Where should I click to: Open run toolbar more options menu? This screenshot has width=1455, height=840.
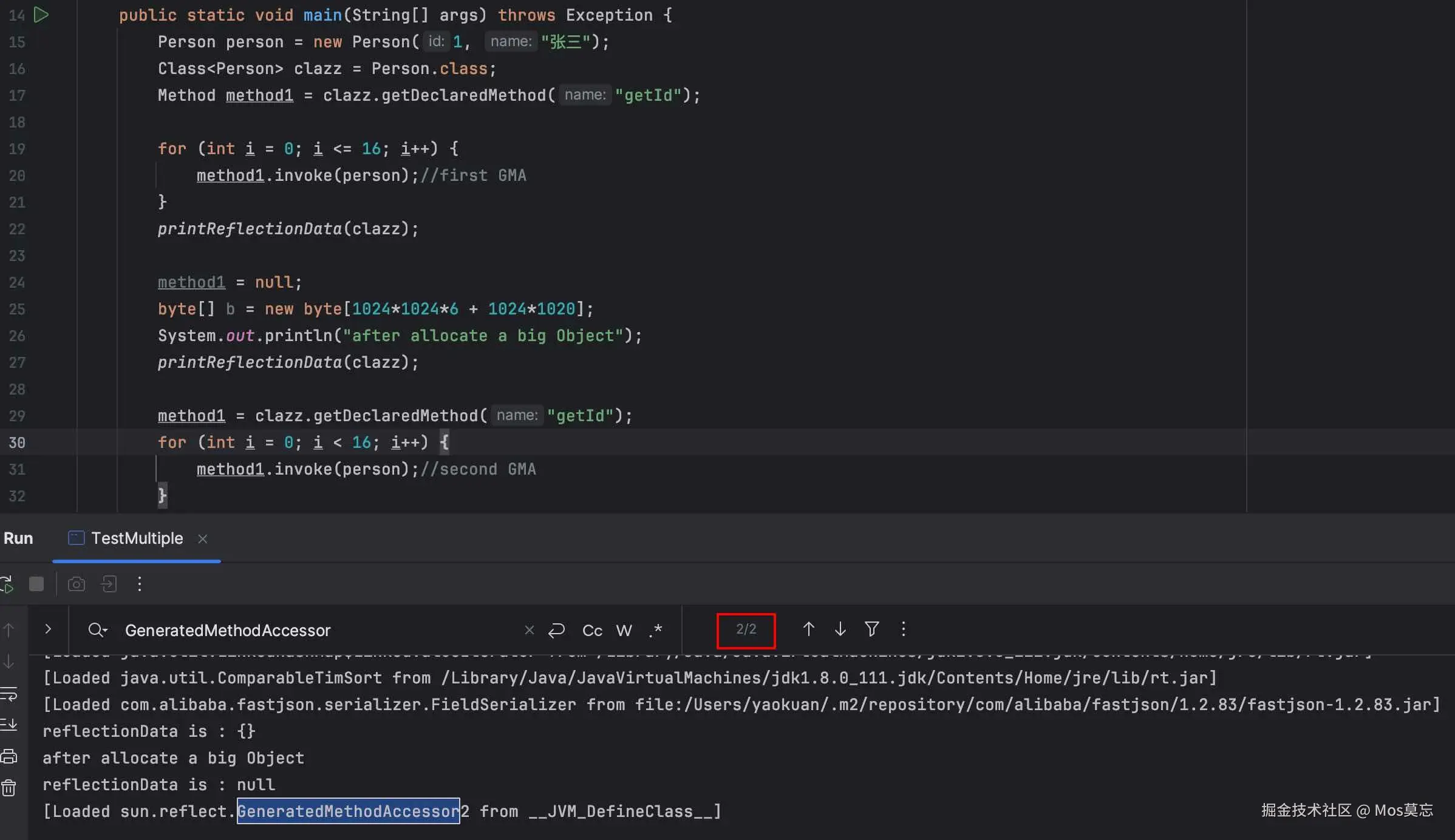tap(140, 584)
